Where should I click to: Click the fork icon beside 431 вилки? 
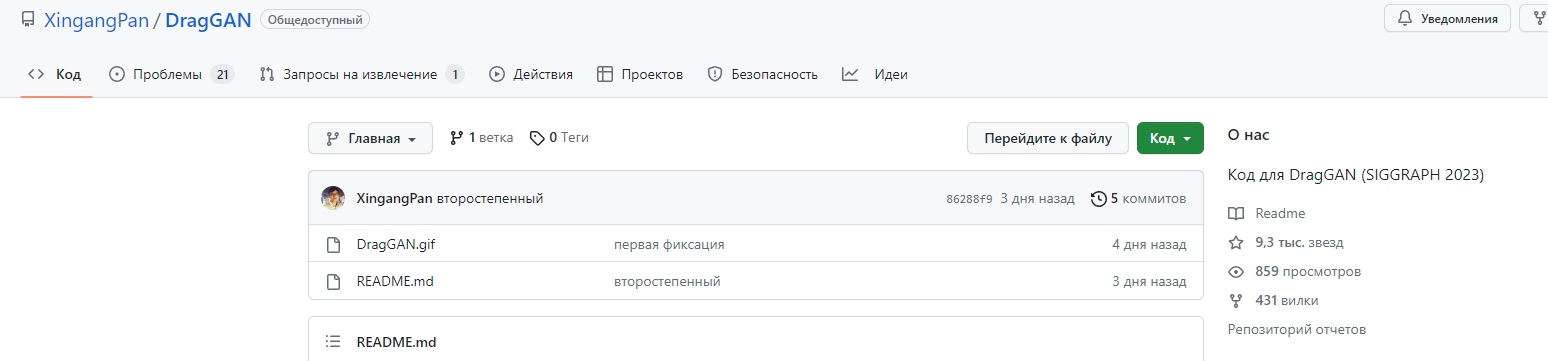[x=1236, y=300]
